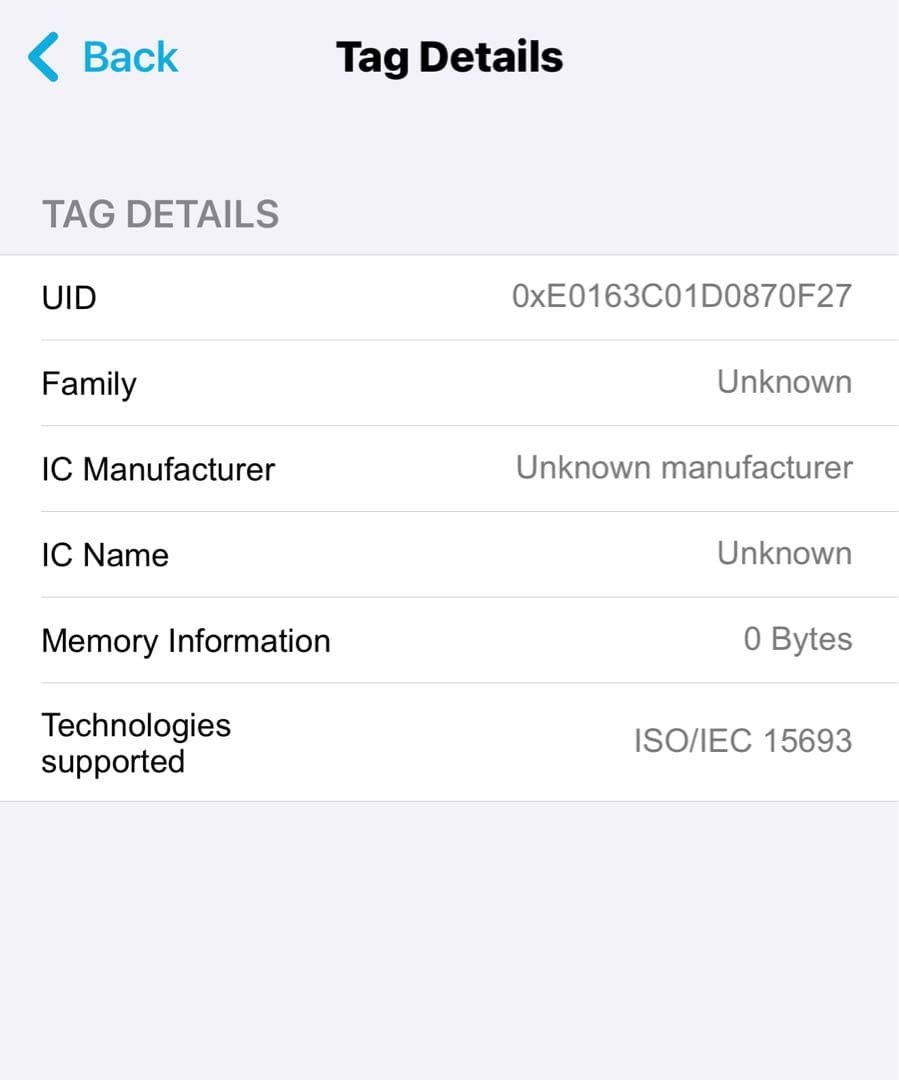
Task: Click the "Unknown" value in the Family row
Action: [784, 382]
